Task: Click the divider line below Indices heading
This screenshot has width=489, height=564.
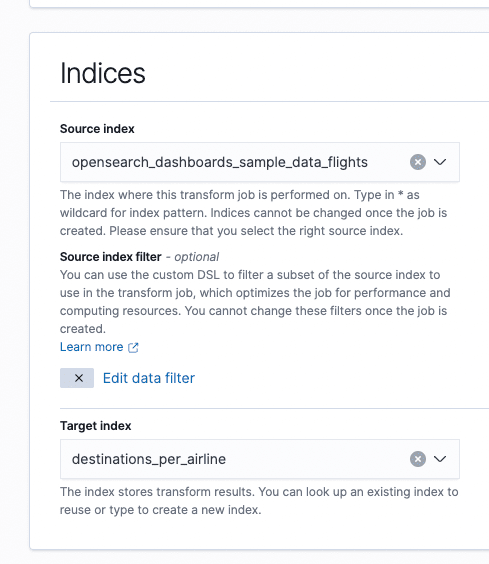Action: pyautogui.click(x=269, y=101)
